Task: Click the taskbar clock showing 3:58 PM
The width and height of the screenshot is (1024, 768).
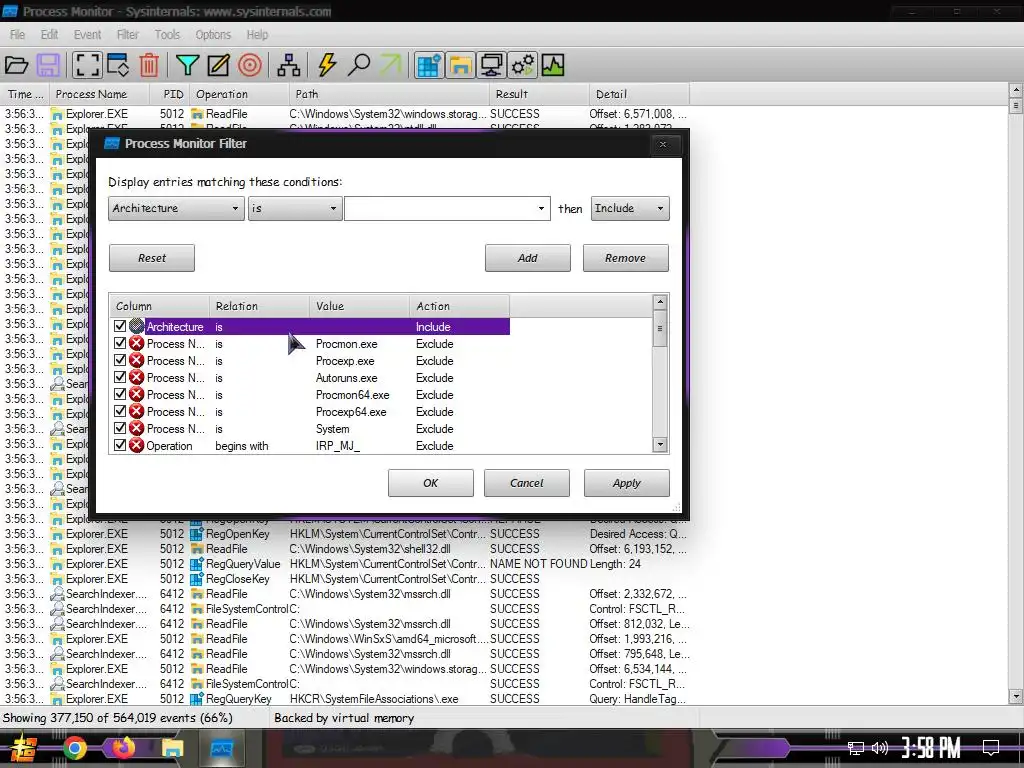Action: coord(931,748)
